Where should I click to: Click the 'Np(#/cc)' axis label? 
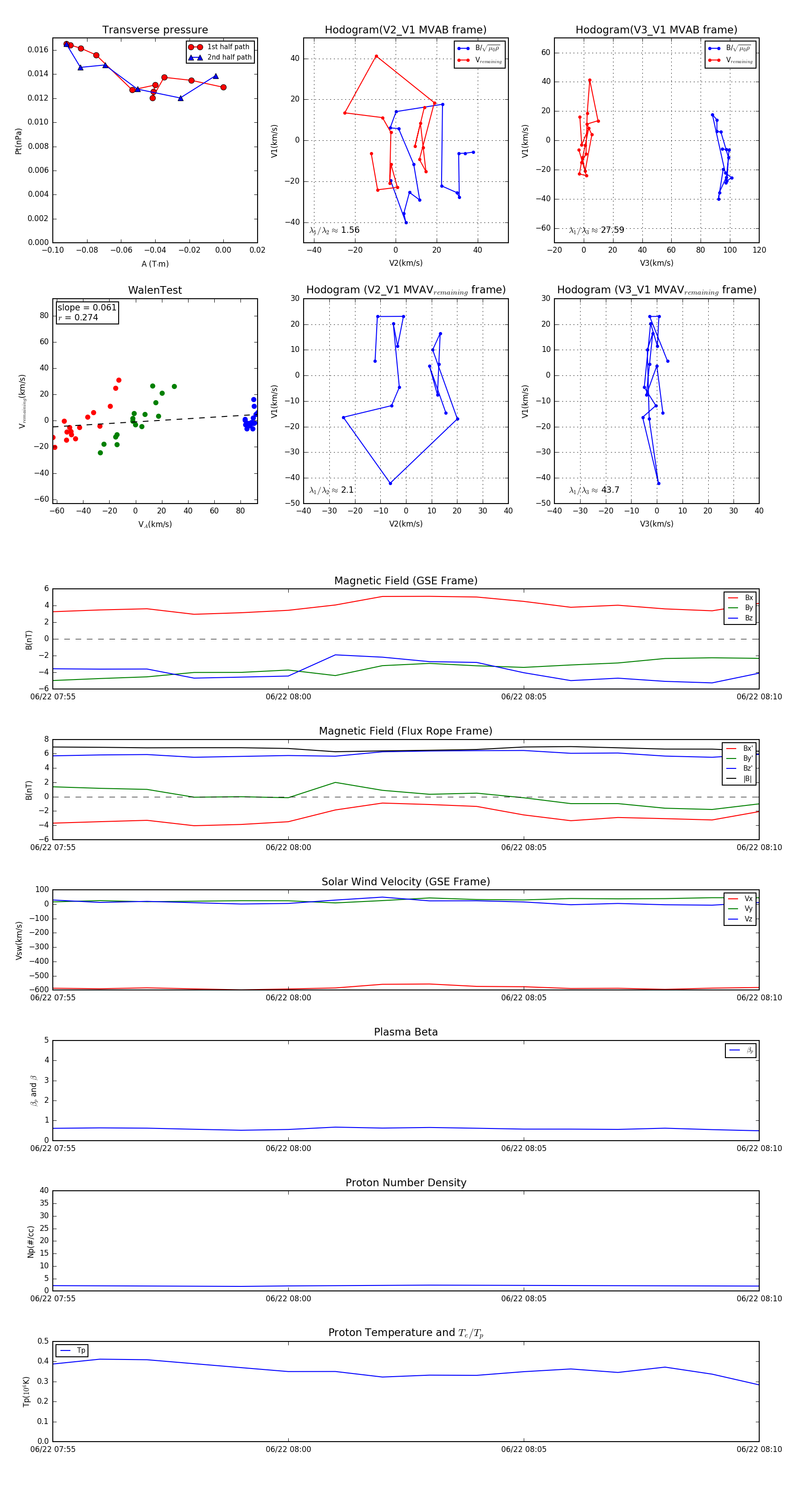31,1242
